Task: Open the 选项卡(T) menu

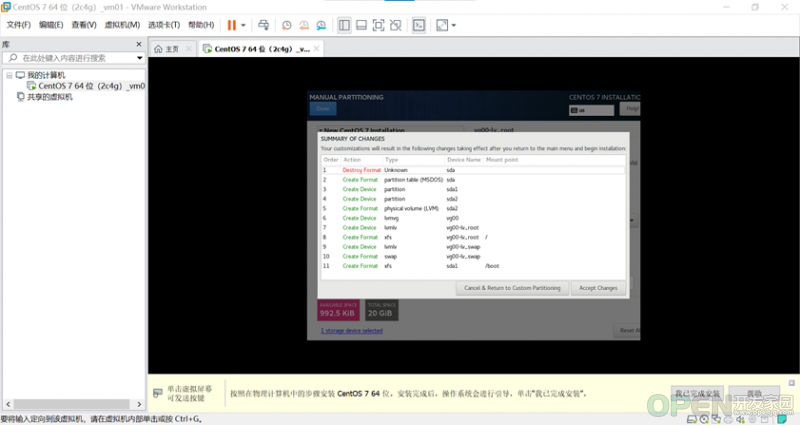Action: [164, 24]
